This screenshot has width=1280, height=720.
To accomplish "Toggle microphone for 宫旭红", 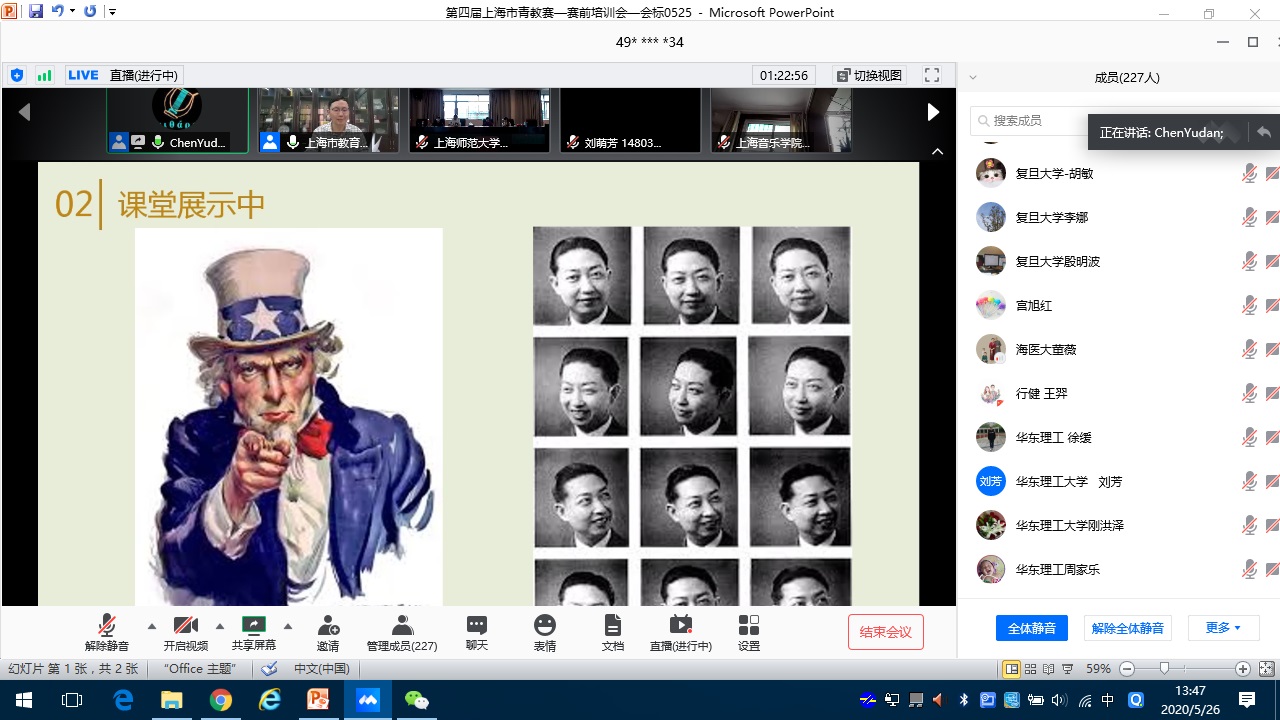I will coord(1249,305).
